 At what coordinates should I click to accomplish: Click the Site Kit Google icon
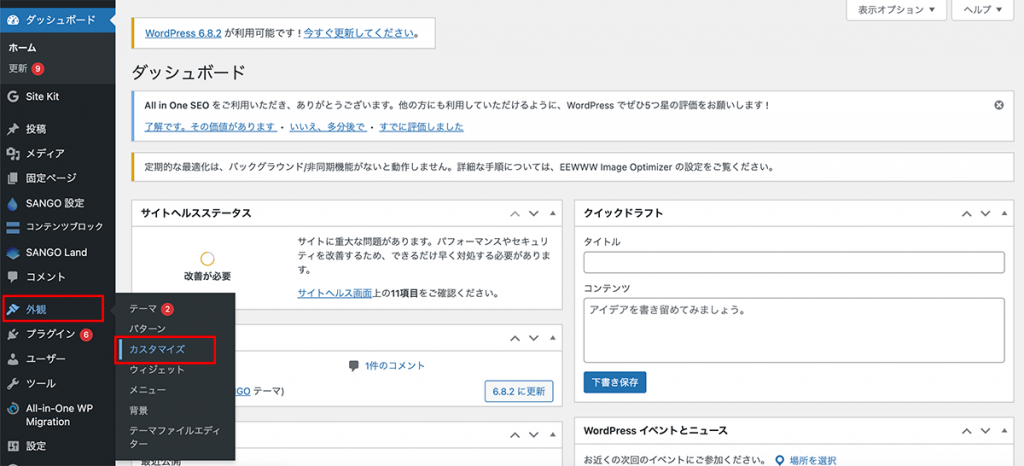(x=13, y=97)
